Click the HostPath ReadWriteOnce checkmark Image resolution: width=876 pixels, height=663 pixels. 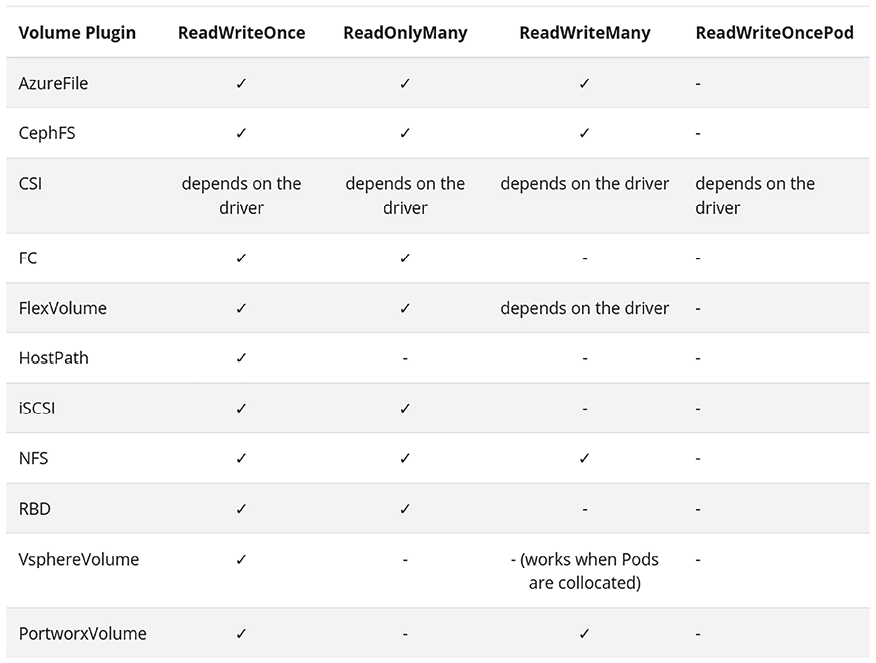pyautogui.click(x=241, y=359)
